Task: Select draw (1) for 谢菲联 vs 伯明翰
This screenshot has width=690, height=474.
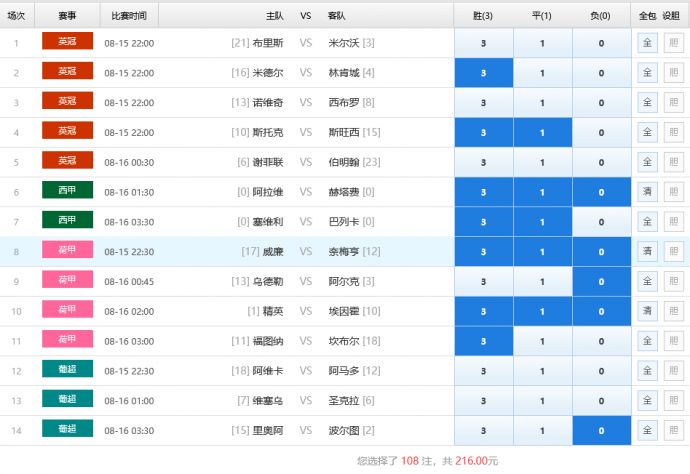Action: click(x=543, y=162)
